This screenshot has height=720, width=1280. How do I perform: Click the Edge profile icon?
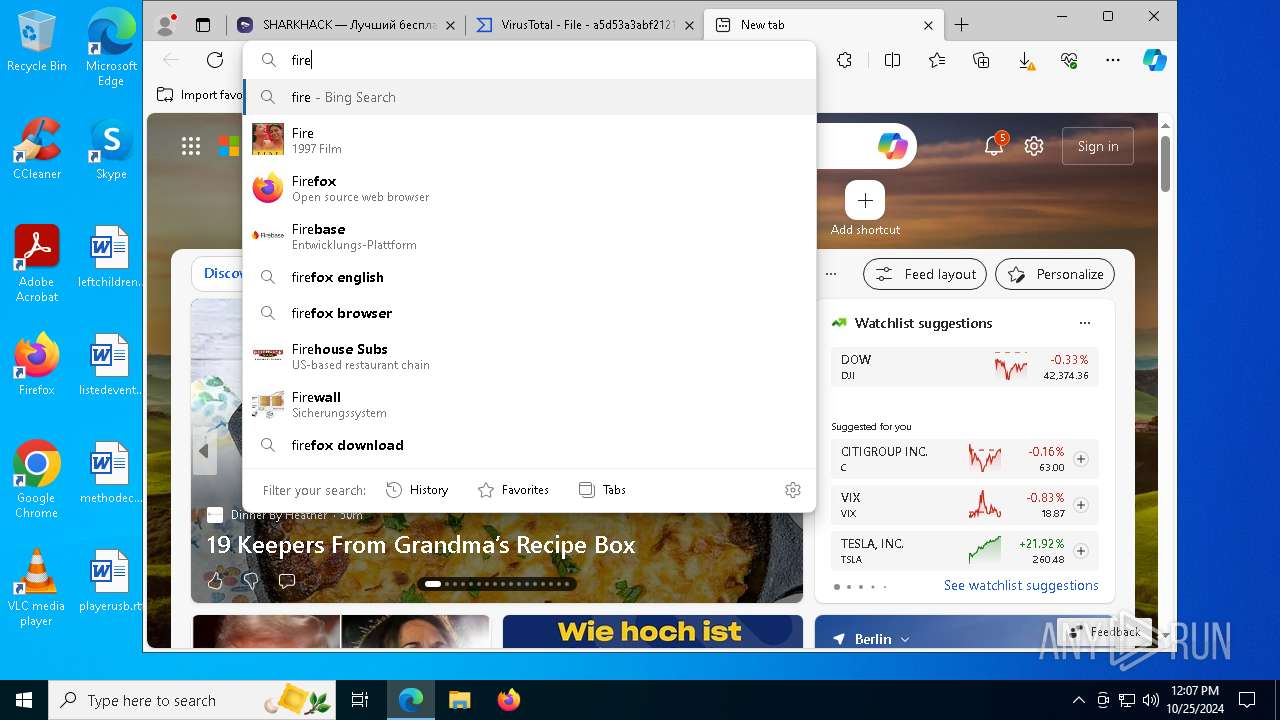click(x=167, y=24)
